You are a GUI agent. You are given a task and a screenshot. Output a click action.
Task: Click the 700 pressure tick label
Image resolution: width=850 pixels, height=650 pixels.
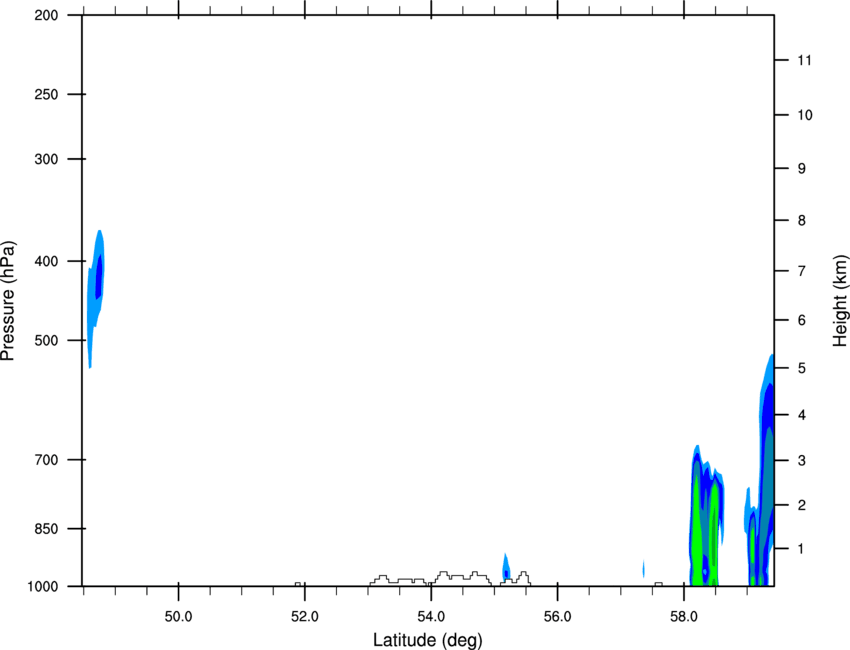[46, 460]
